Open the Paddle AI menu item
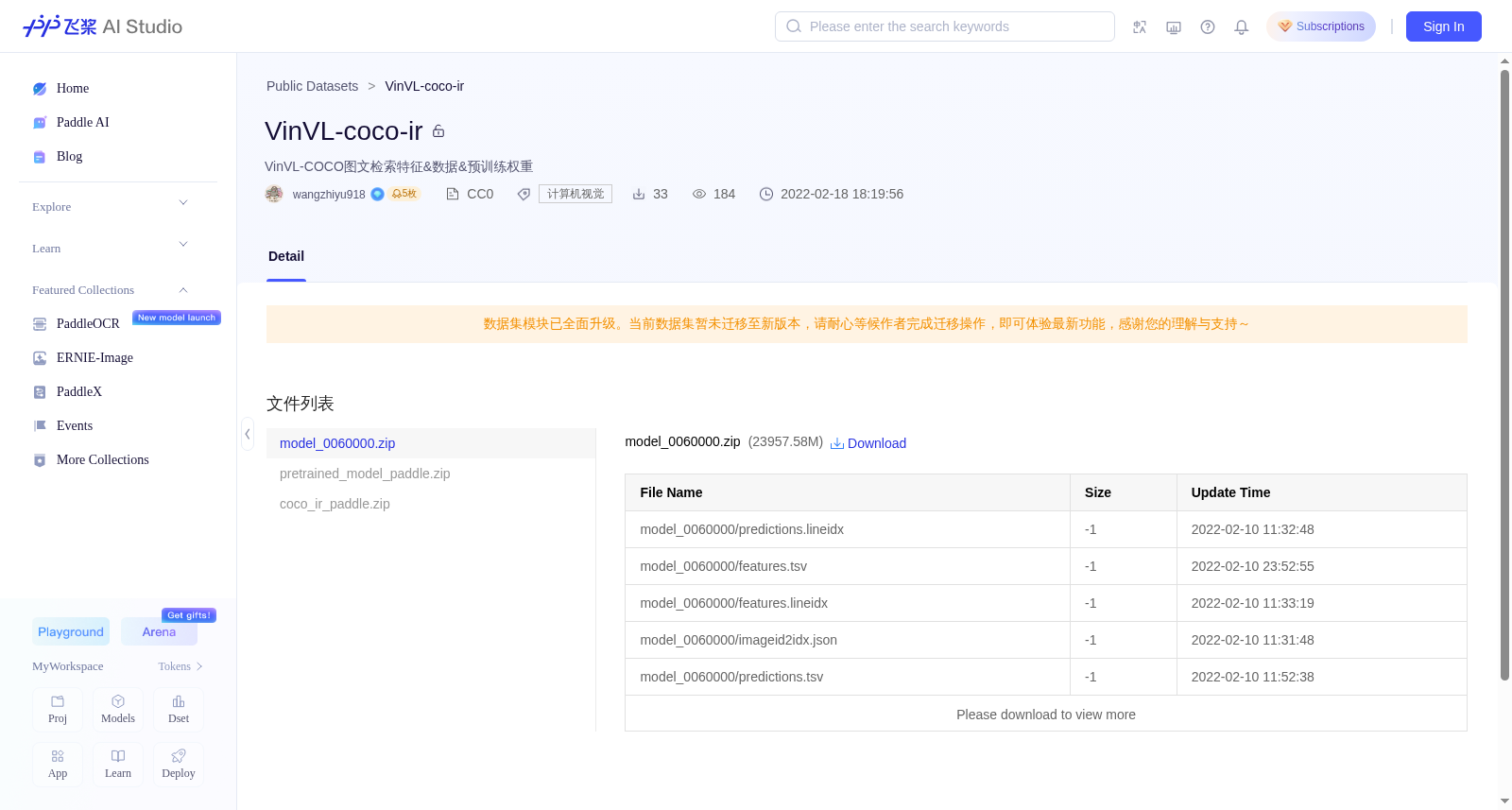The width and height of the screenshot is (1512, 810). tap(83, 123)
